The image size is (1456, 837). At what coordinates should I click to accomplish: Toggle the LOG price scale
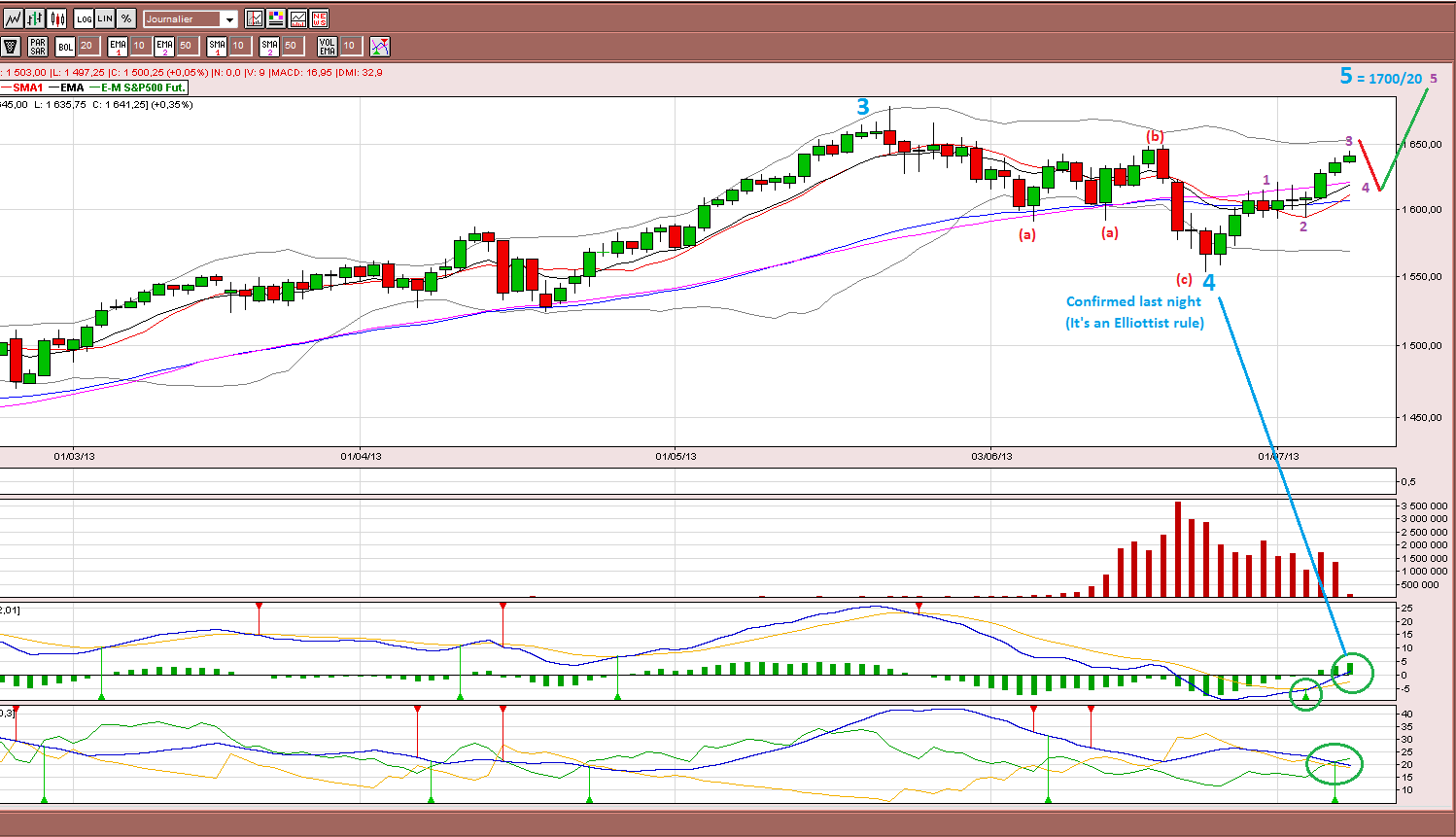(85, 18)
